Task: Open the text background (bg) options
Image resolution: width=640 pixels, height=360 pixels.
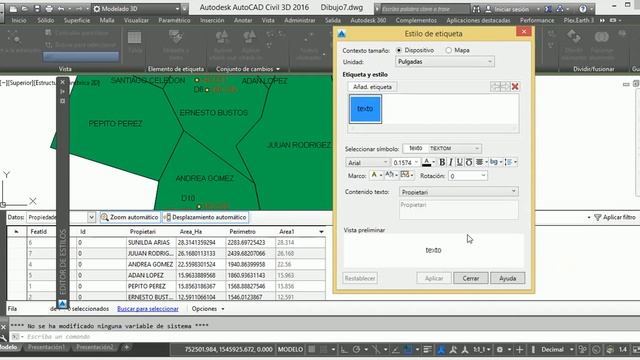Action: point(496,162)
